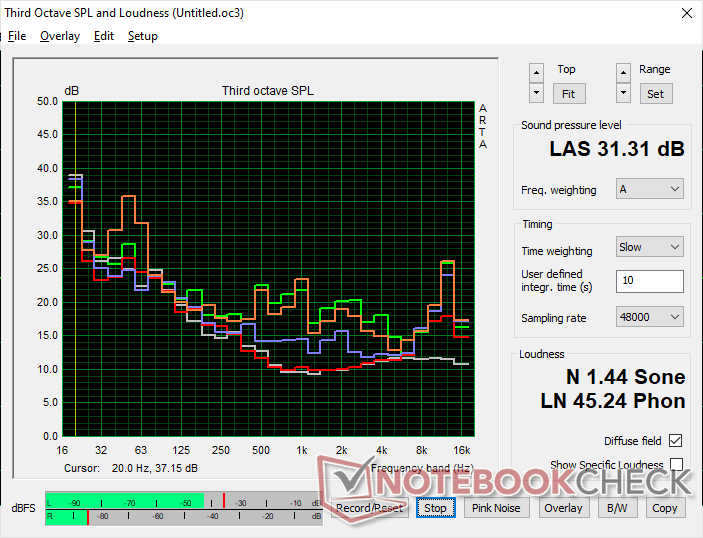
Task: Click the Top down arrow
Action: (536, 93)
